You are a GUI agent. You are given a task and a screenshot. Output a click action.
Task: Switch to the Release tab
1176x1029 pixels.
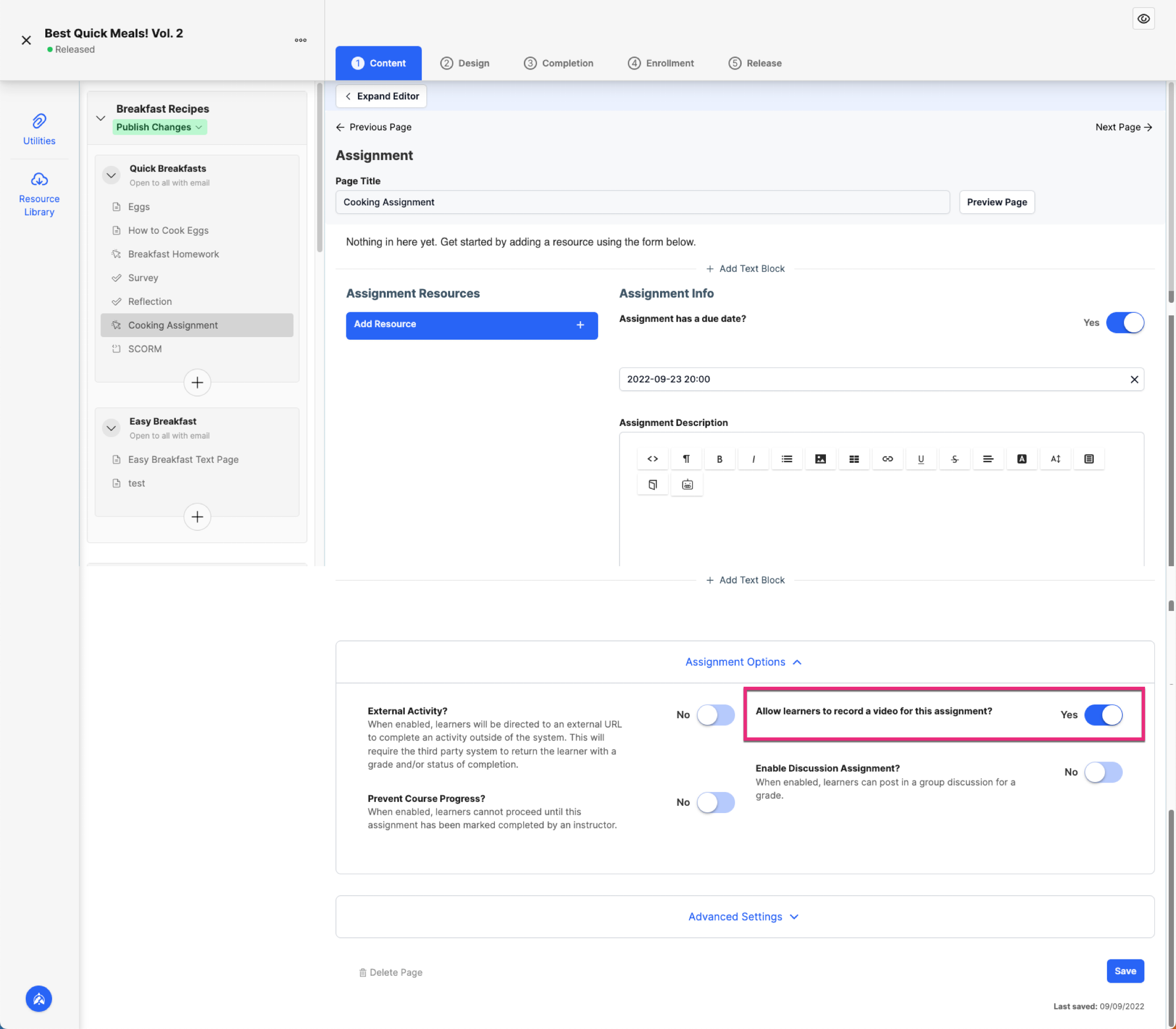tap(754, 63)
